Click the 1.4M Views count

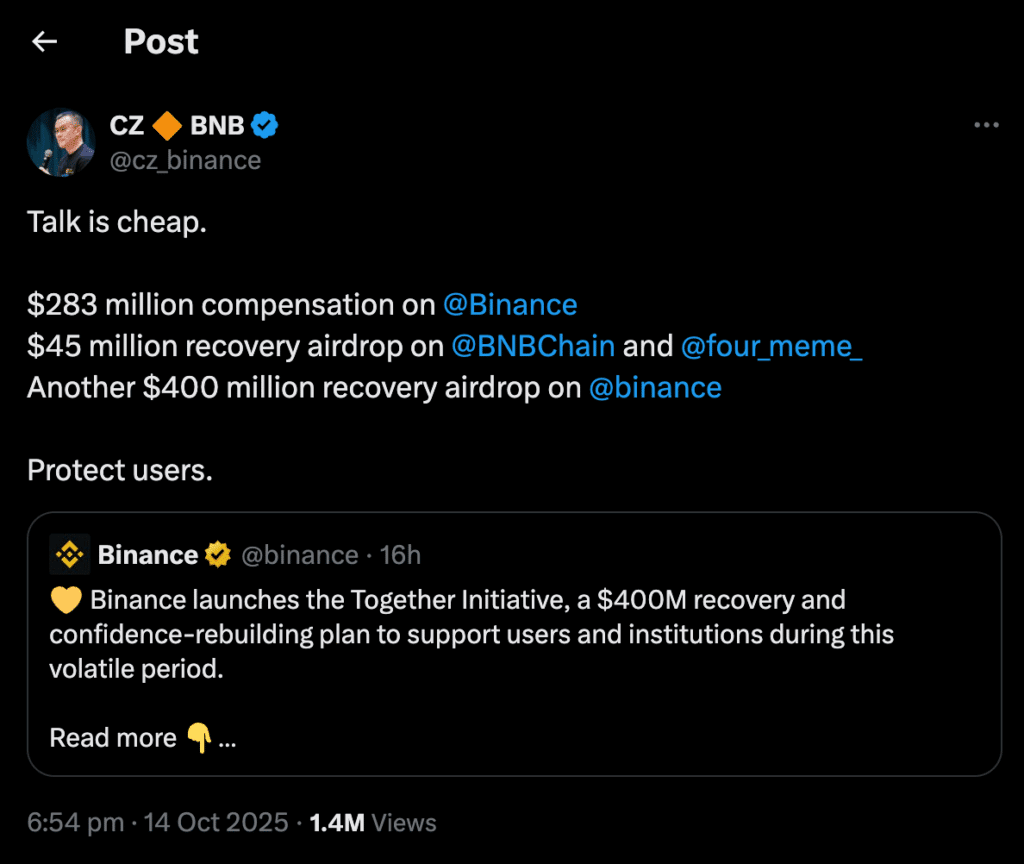[373, 823]
